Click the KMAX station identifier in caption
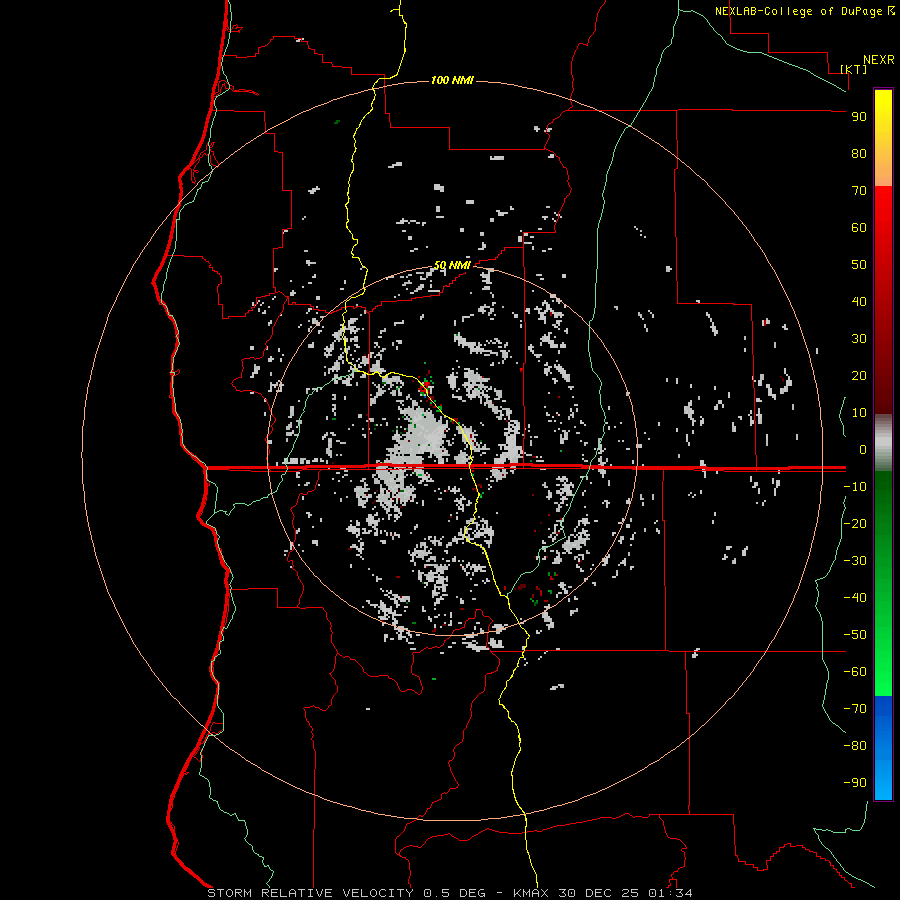900x900 pixels. pos(530,893)
